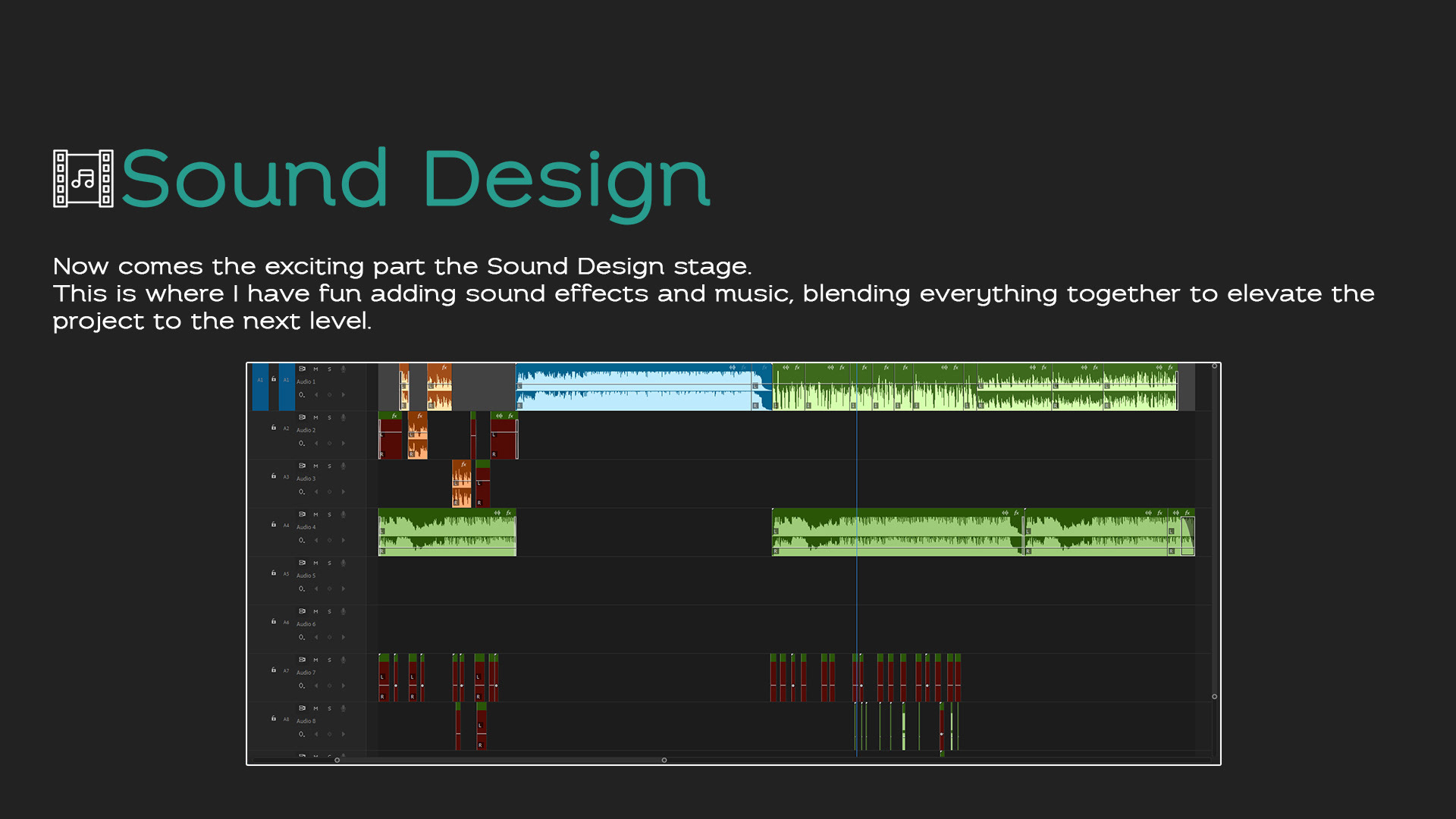The width and height of the screenshot is (1456, 819).
Task: Mute the Audio 4 track
Action: click(315, 515)
